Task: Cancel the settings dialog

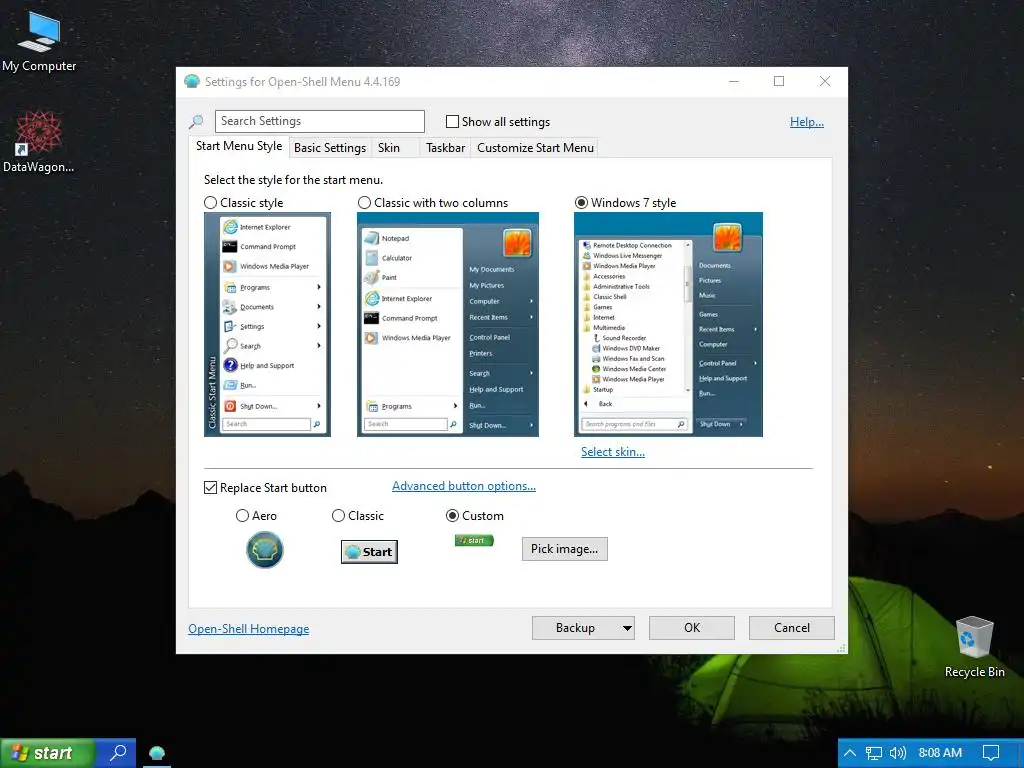Action: (x=792, y=628)
